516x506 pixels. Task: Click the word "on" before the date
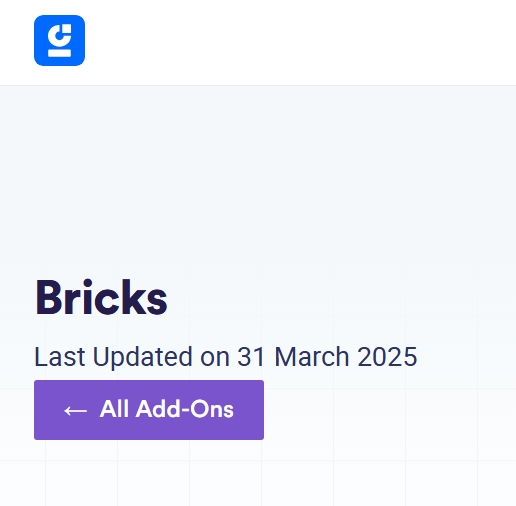click(x=215, y=359)
